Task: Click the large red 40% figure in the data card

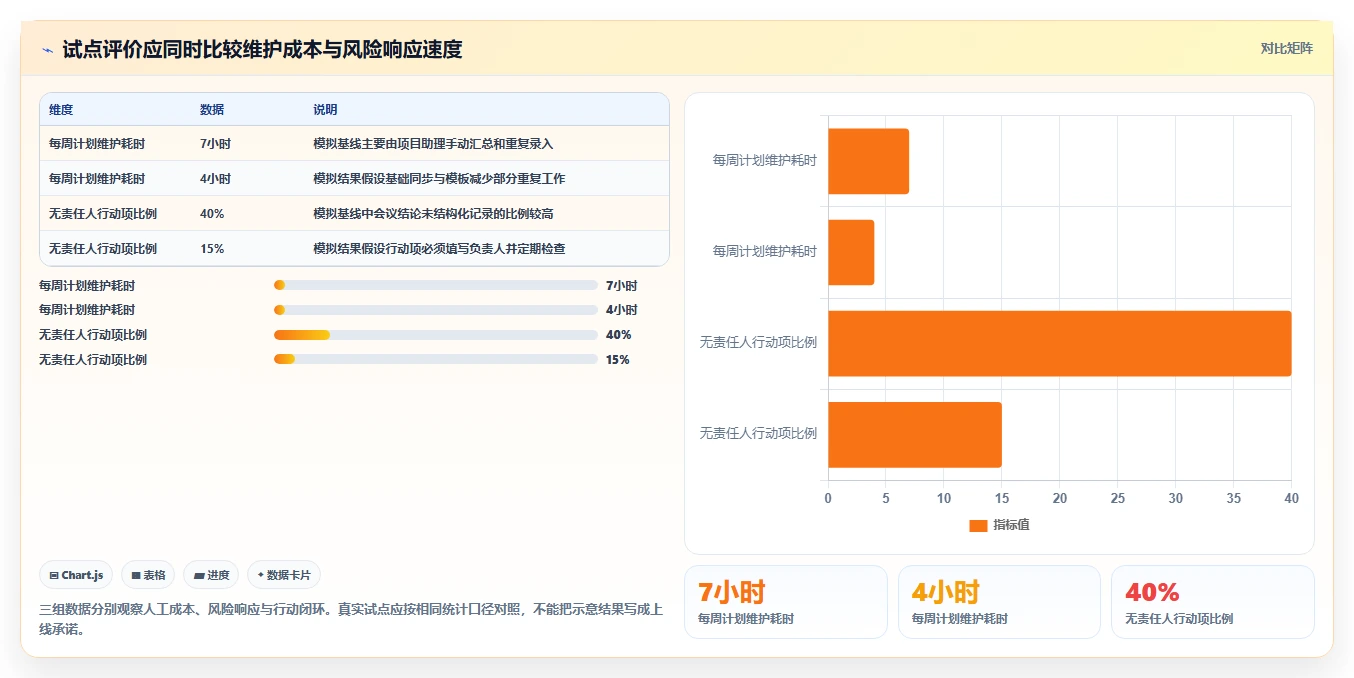Action: (x=1152, y=592)
